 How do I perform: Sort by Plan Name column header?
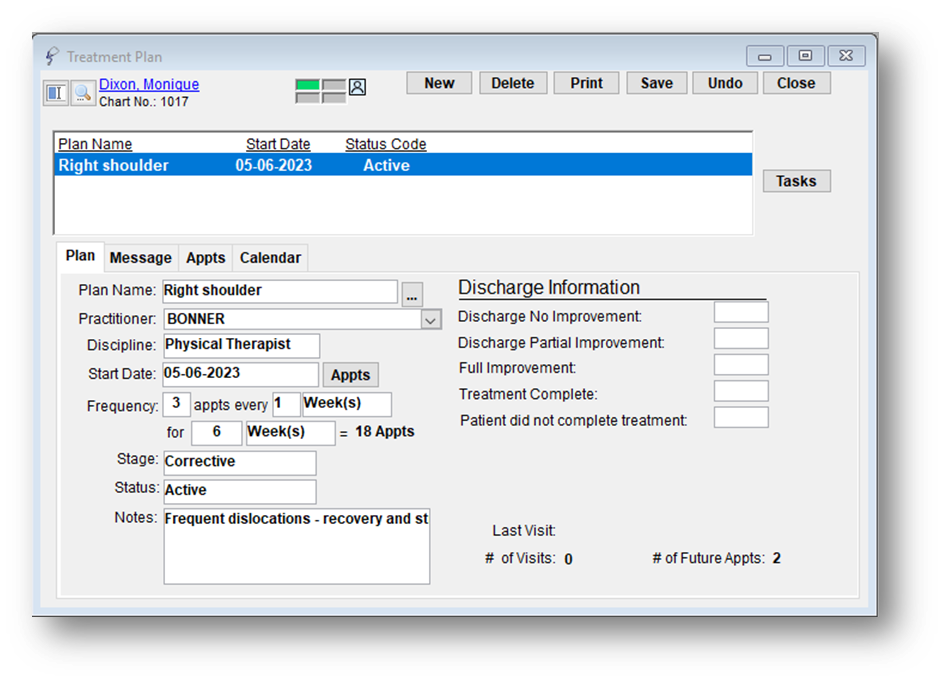(x=95, y=144)
